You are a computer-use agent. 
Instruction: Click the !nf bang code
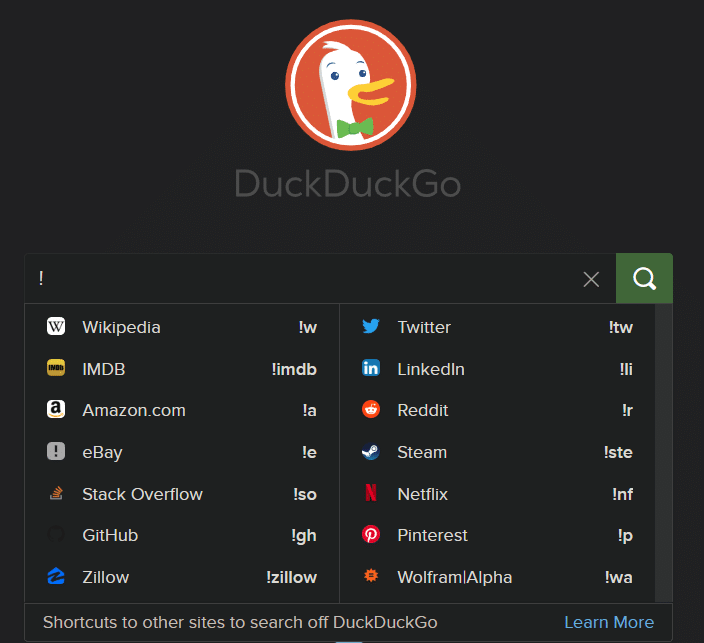coord(623,494)
